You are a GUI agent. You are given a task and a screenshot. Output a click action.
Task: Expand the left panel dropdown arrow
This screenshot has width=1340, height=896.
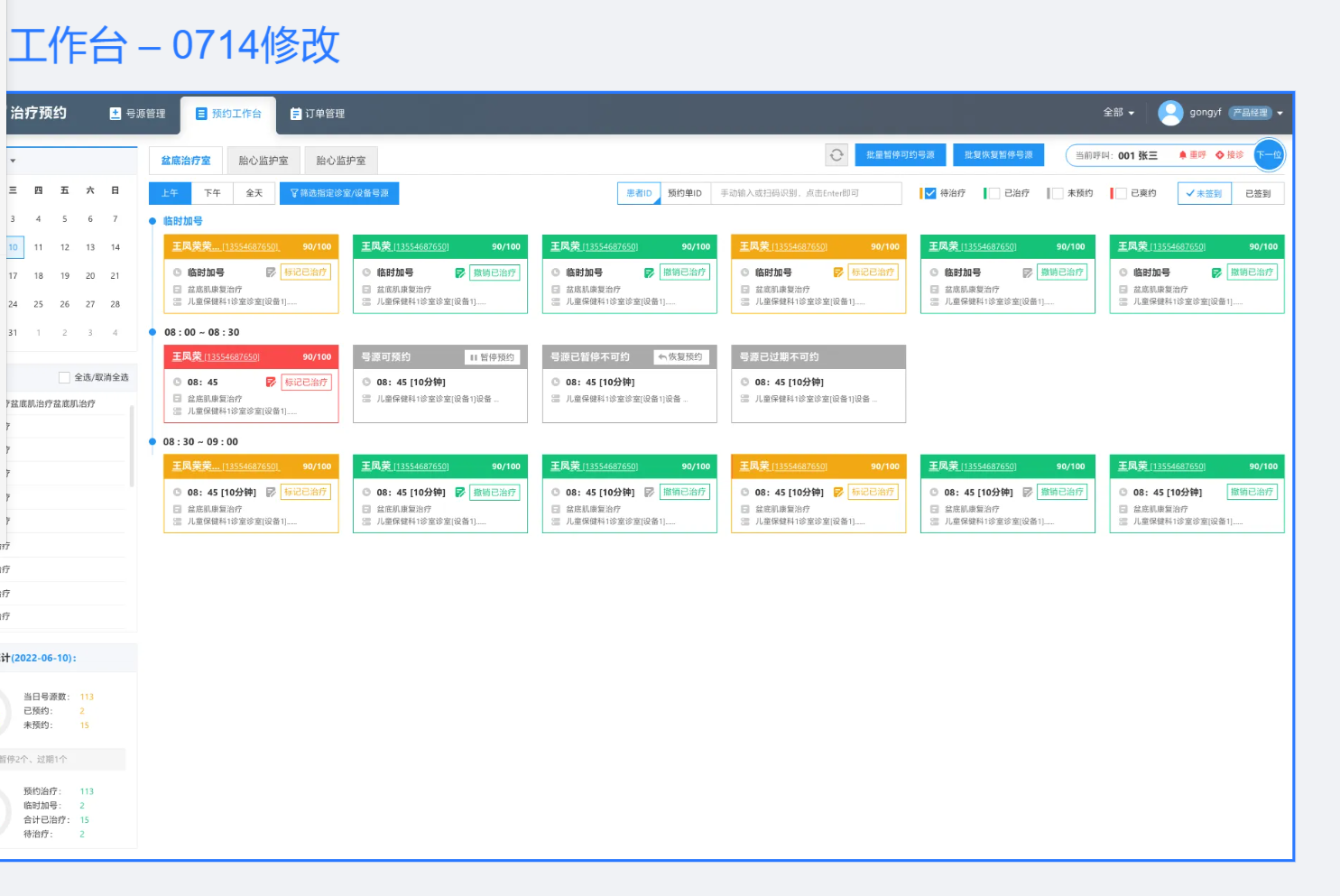(x=13, y=162)
